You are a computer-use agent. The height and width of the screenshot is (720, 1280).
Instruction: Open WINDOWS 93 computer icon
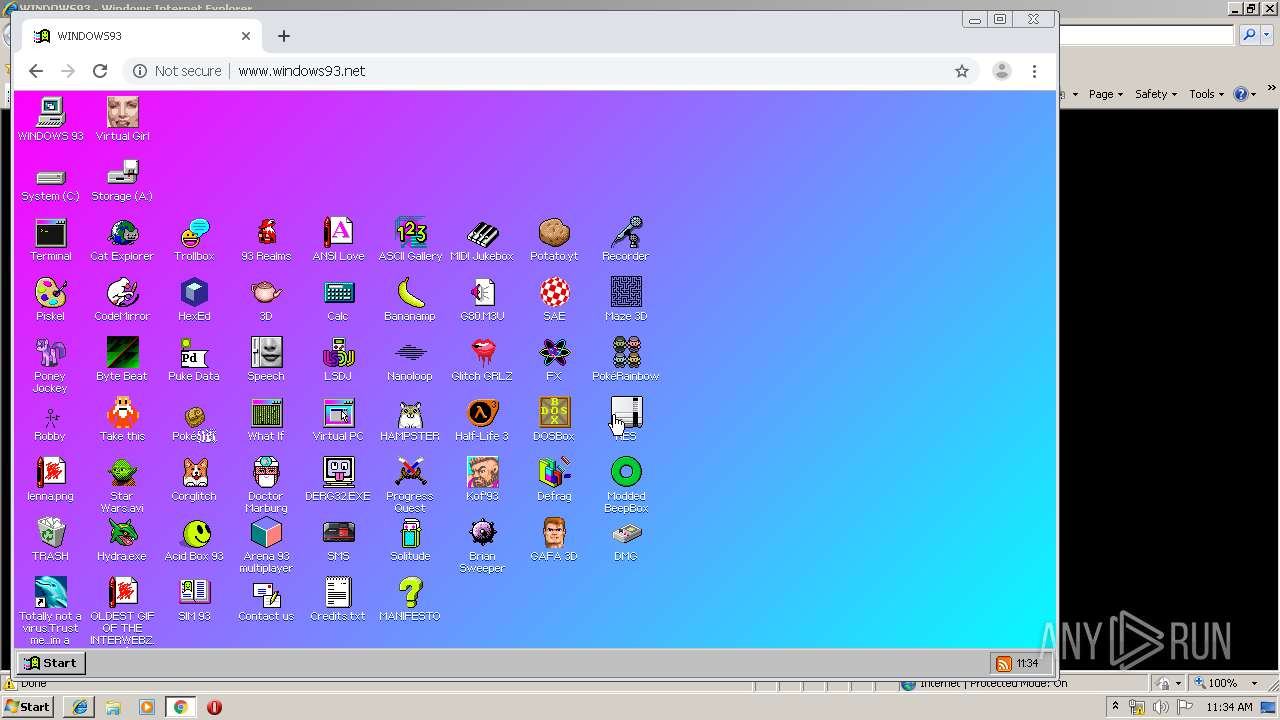(50, 120)
